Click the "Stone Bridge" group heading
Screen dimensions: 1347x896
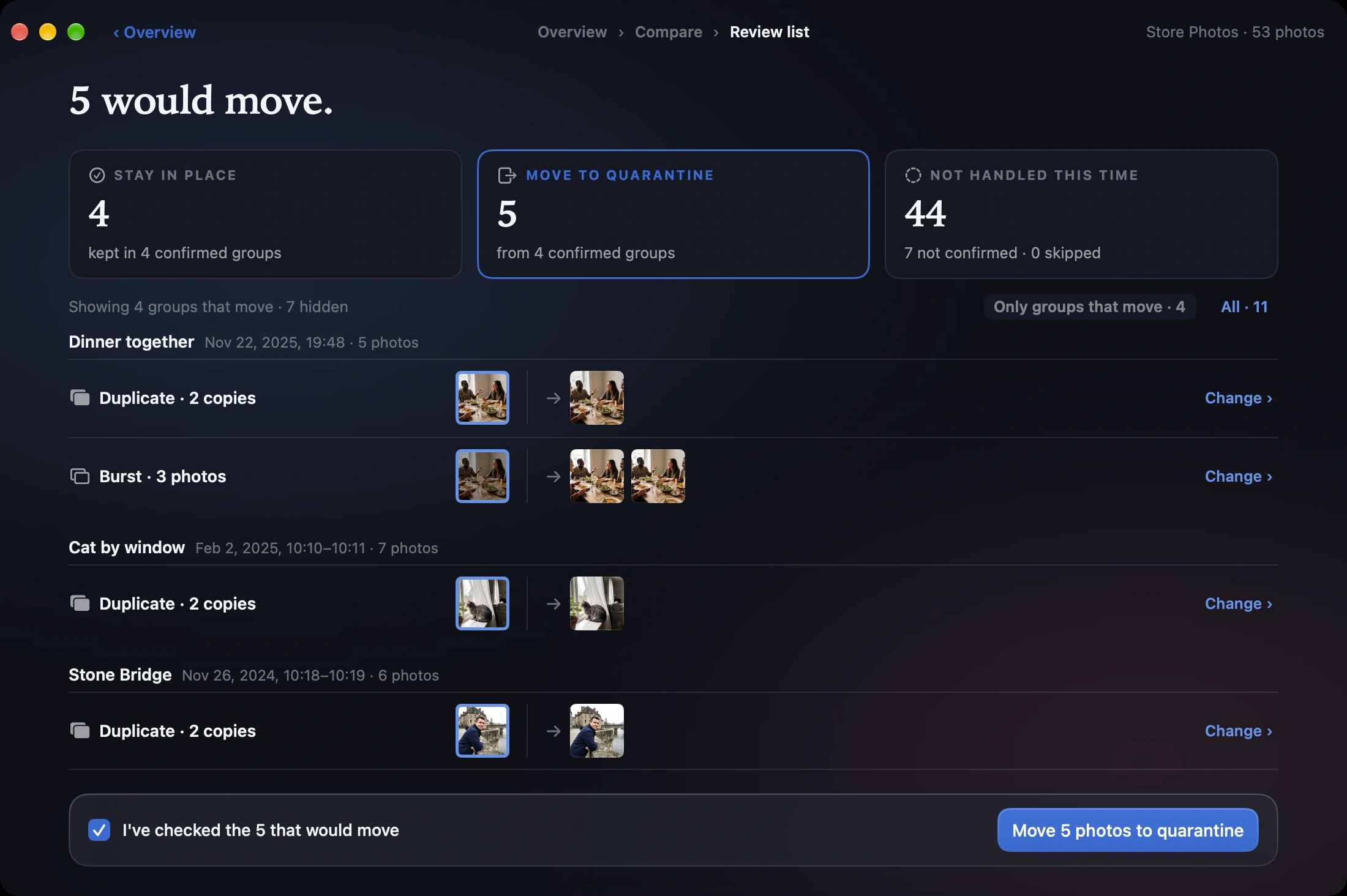[x=120, y=674]
